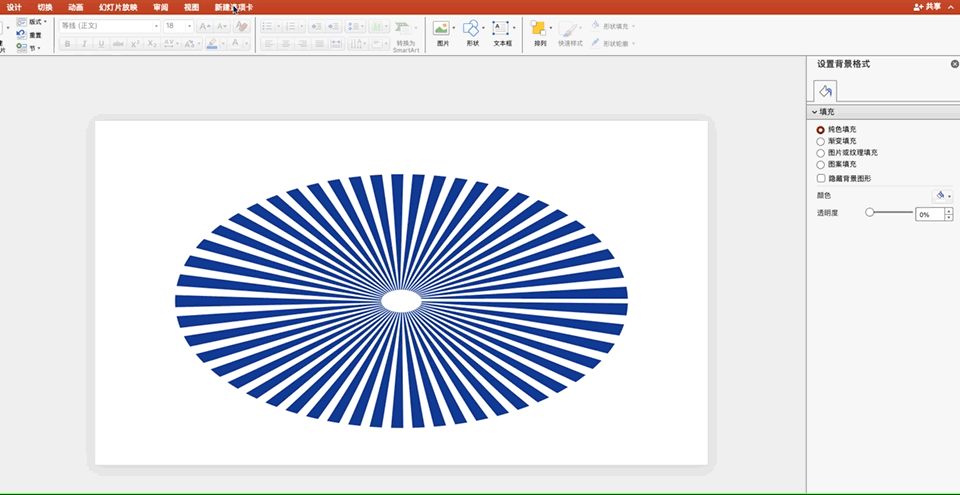
Task: Click the Italic formatting icon
Action: (x=85, y=44)
